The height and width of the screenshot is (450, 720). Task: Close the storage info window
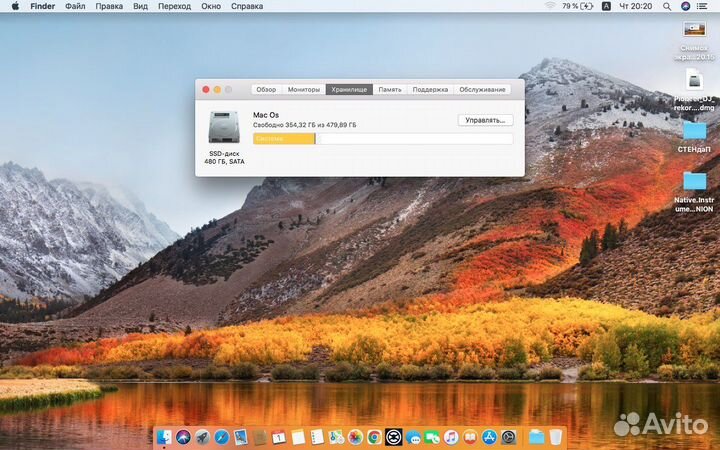(x=206, y=90)
